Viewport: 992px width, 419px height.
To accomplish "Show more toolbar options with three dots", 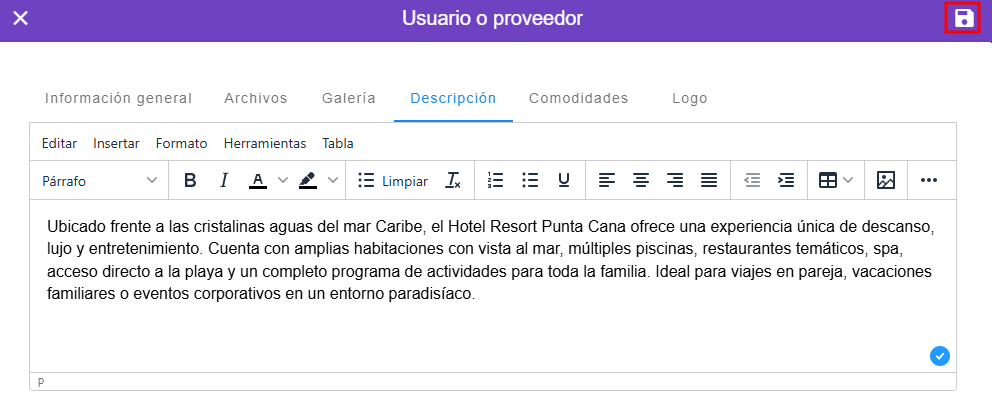I will (x=929, y=181).
